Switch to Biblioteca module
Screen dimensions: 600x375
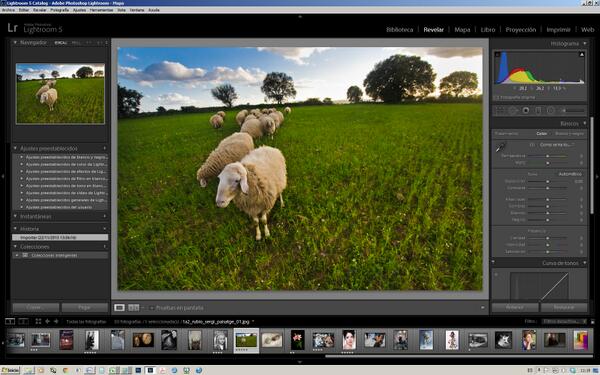click(x=399, y=29)
